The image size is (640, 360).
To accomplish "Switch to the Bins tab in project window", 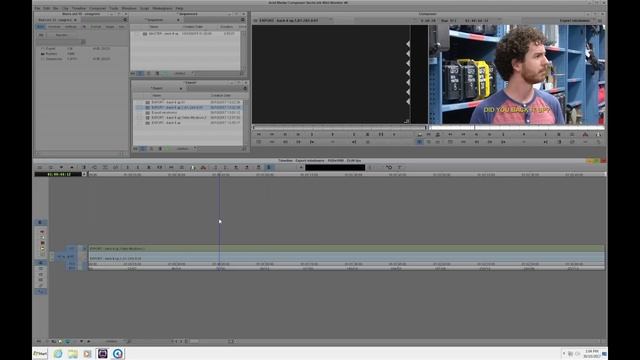I will 41,27.
